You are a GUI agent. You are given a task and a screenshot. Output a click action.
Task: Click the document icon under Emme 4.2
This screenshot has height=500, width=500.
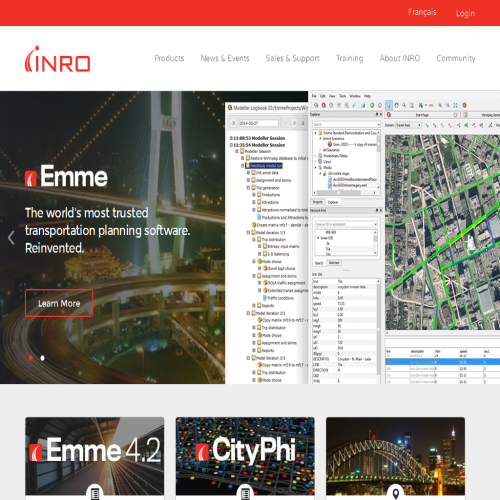95,493
